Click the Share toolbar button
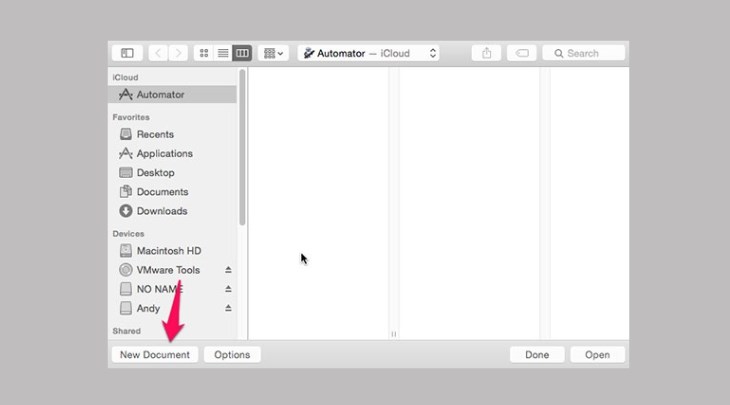The width and height of the screenshot is (730, 405). [487, 53]
